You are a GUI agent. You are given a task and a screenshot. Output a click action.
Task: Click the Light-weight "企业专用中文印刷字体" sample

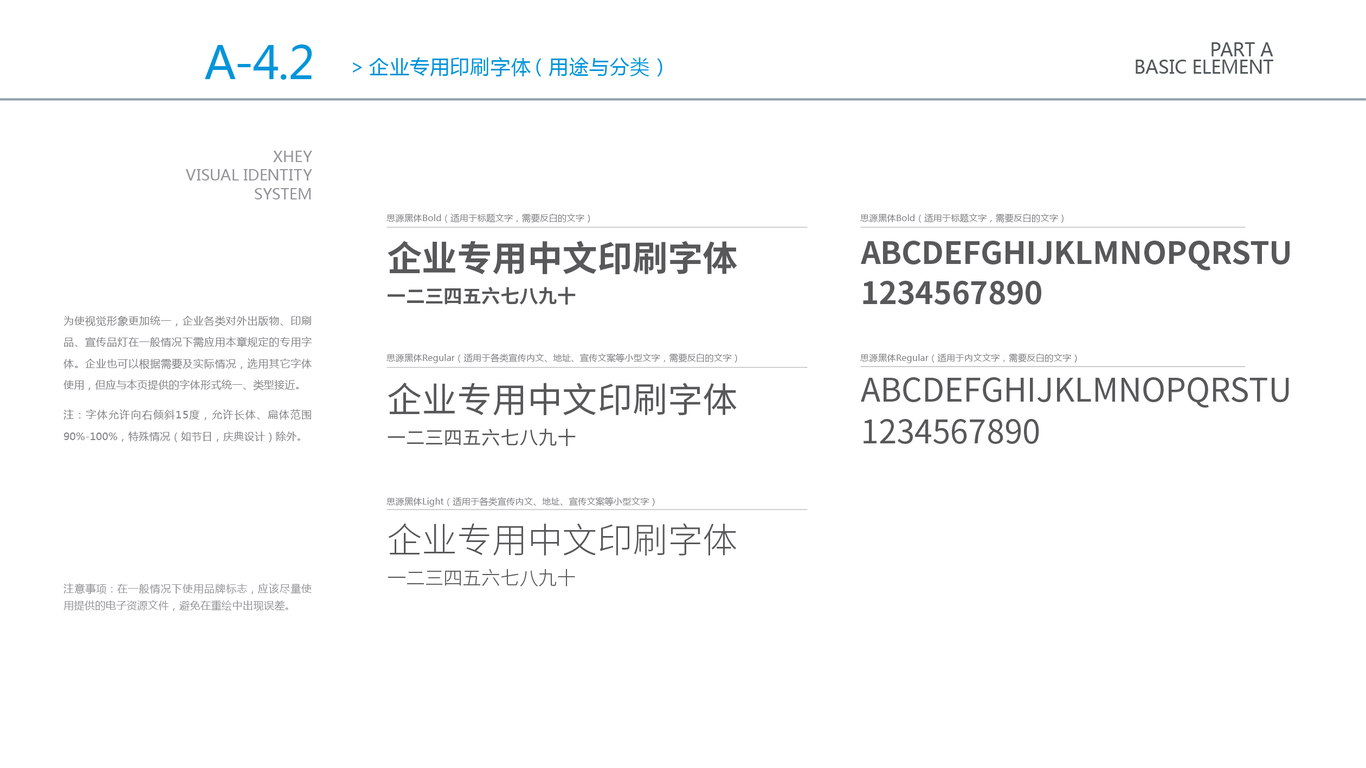[562, 540]
